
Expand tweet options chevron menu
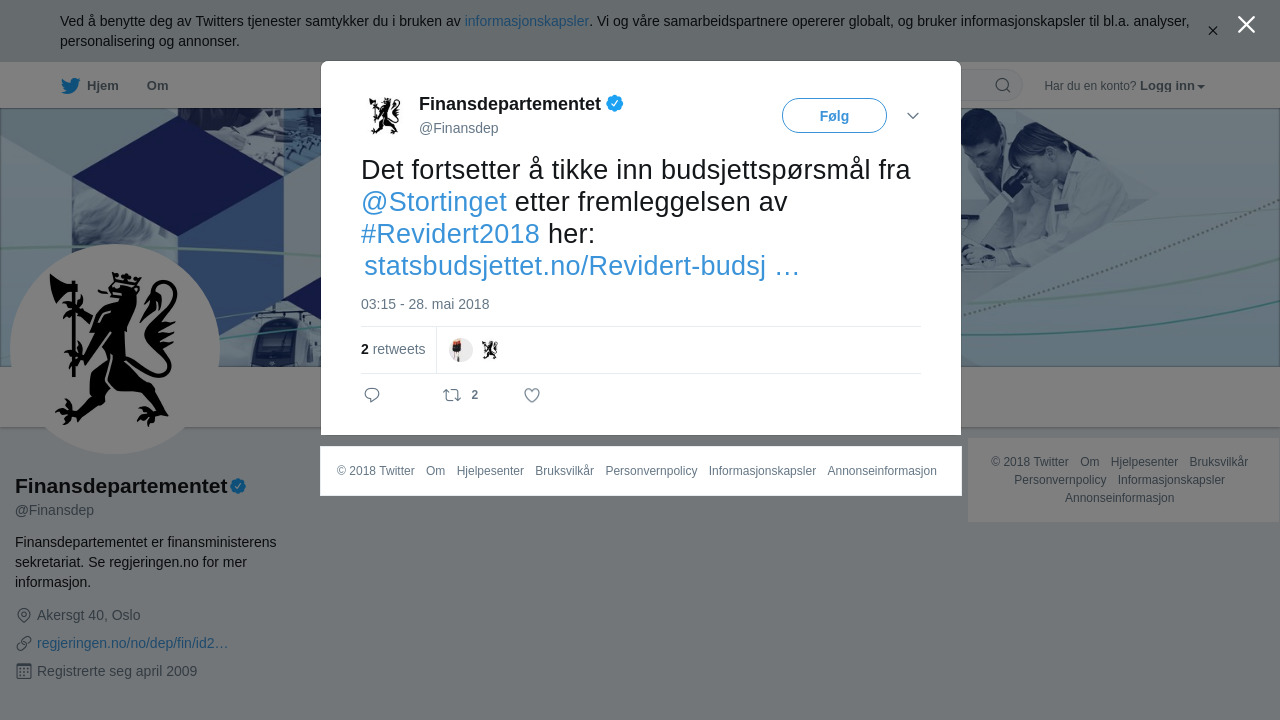pyautogui.click(x=913, y=116)
